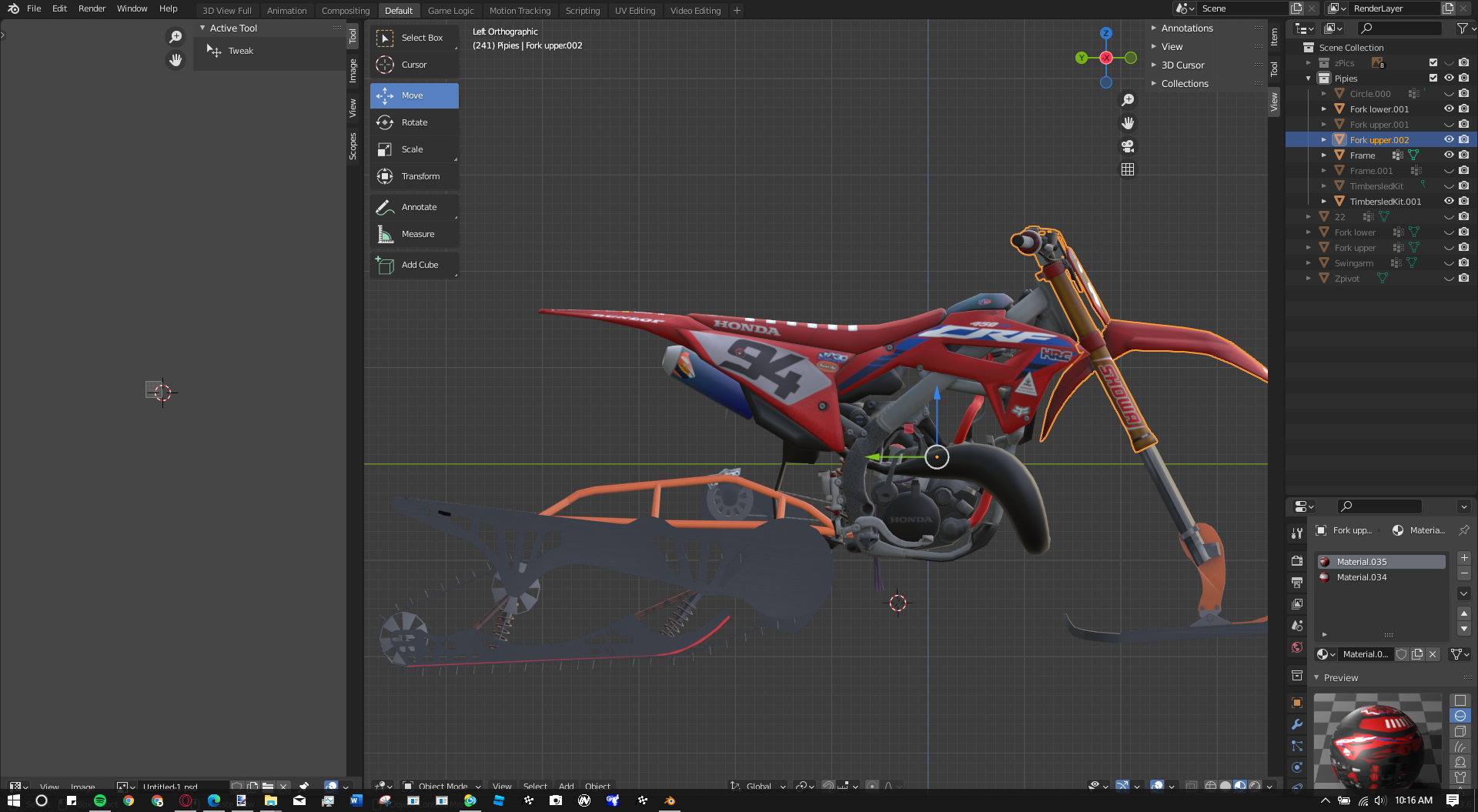Switch orthographic/perspective grid icon in viewport
Viewport: 1478px width, 812px height.
(1128, 169)
